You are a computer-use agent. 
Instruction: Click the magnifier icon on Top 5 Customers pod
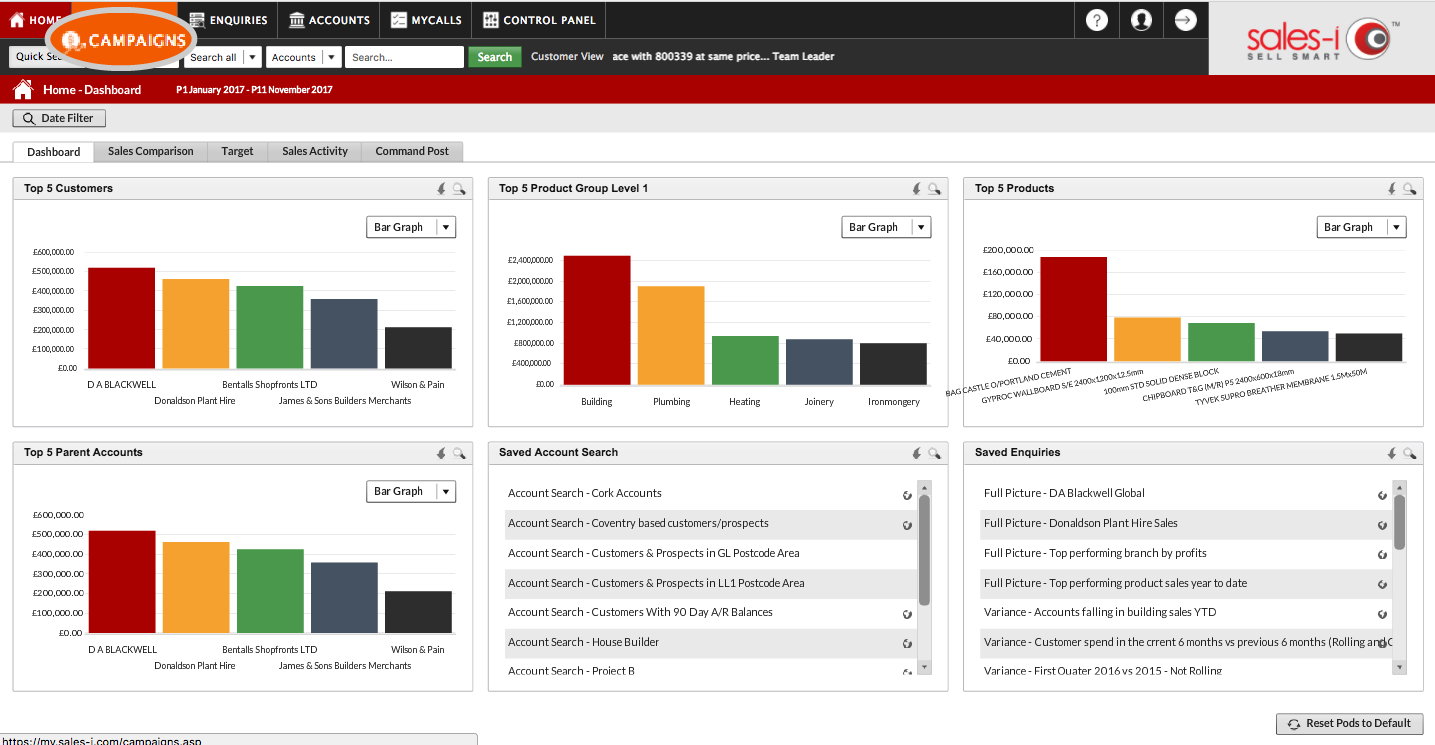[459, 188]
